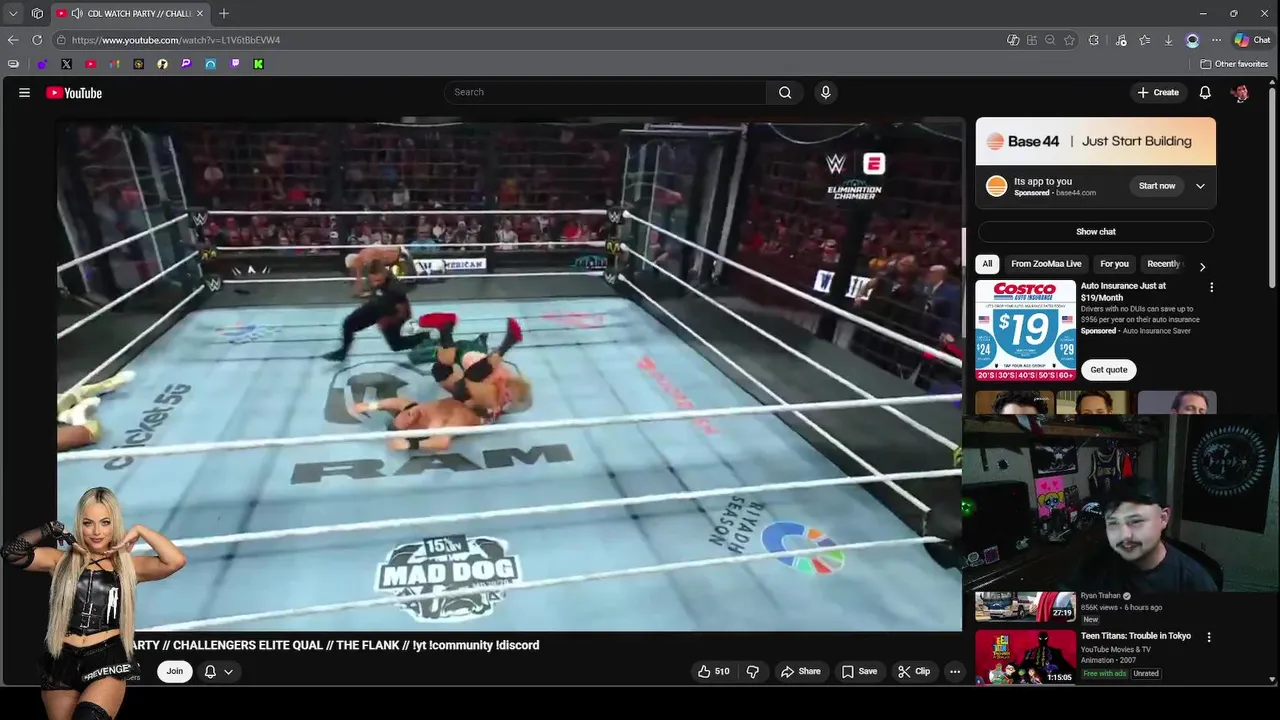
Task: Click Get quote on insurance ad
Action: click(x=1109, y=370)
